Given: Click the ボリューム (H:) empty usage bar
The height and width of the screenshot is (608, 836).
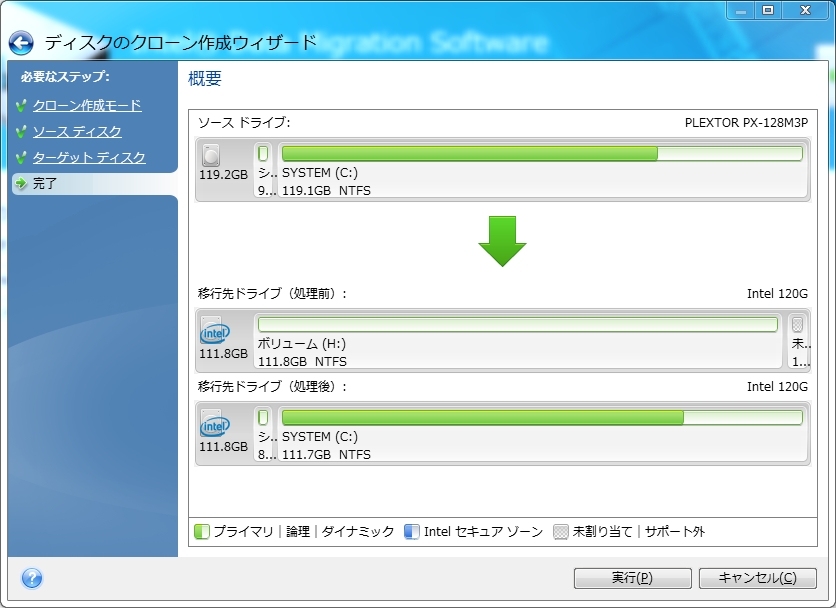Looking at the screenshot, I should coord(518,324).
